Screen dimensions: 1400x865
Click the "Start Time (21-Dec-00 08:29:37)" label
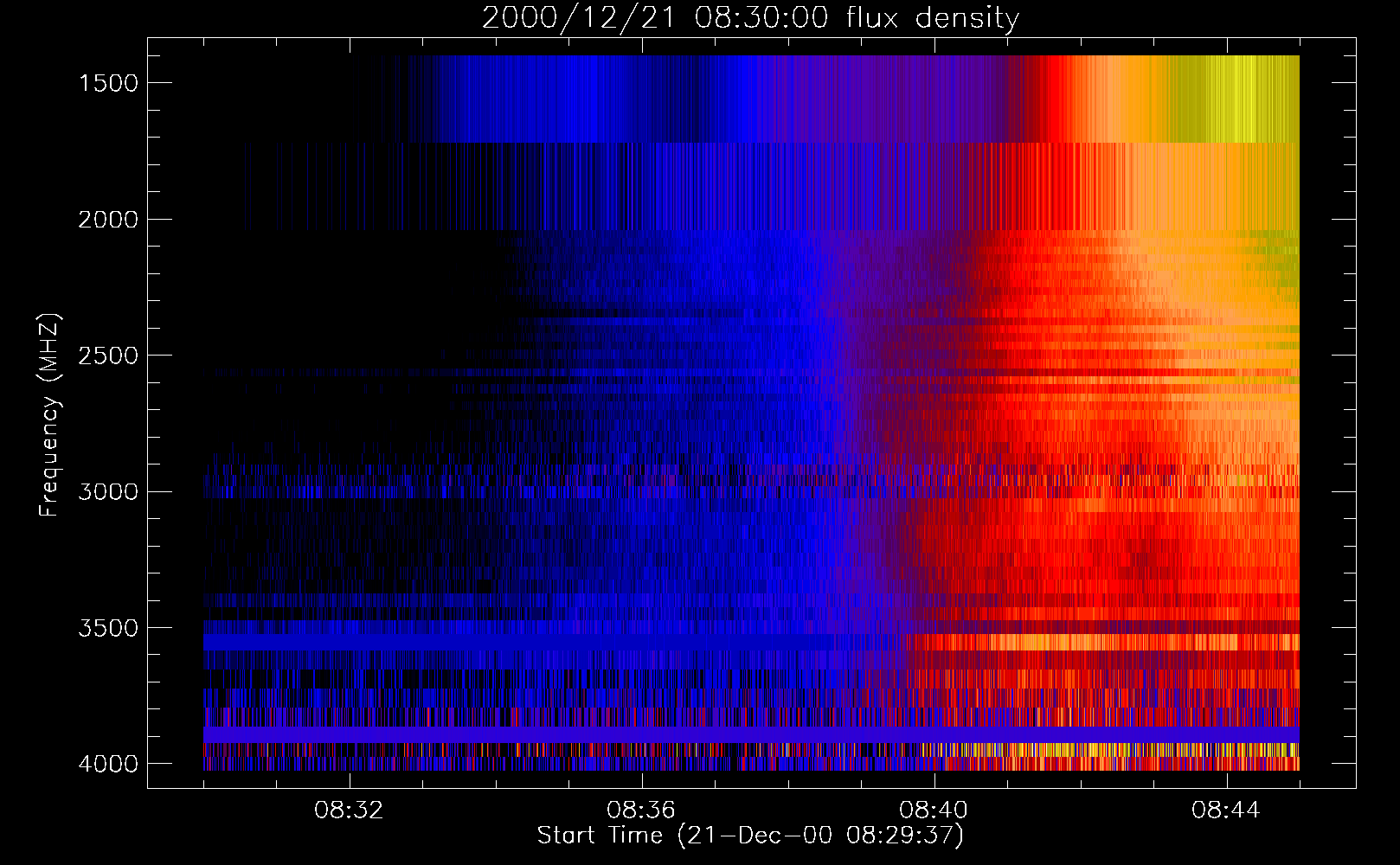(x=750, y=836)
